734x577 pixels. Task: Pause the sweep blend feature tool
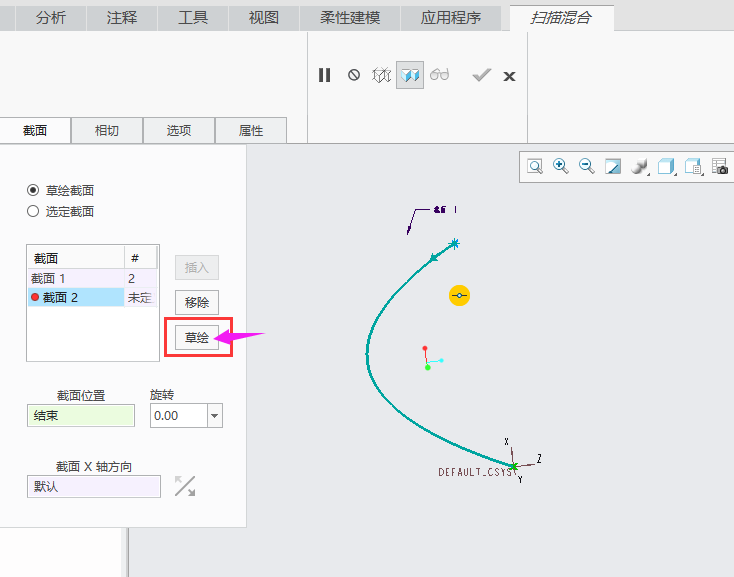coord(324,75)
